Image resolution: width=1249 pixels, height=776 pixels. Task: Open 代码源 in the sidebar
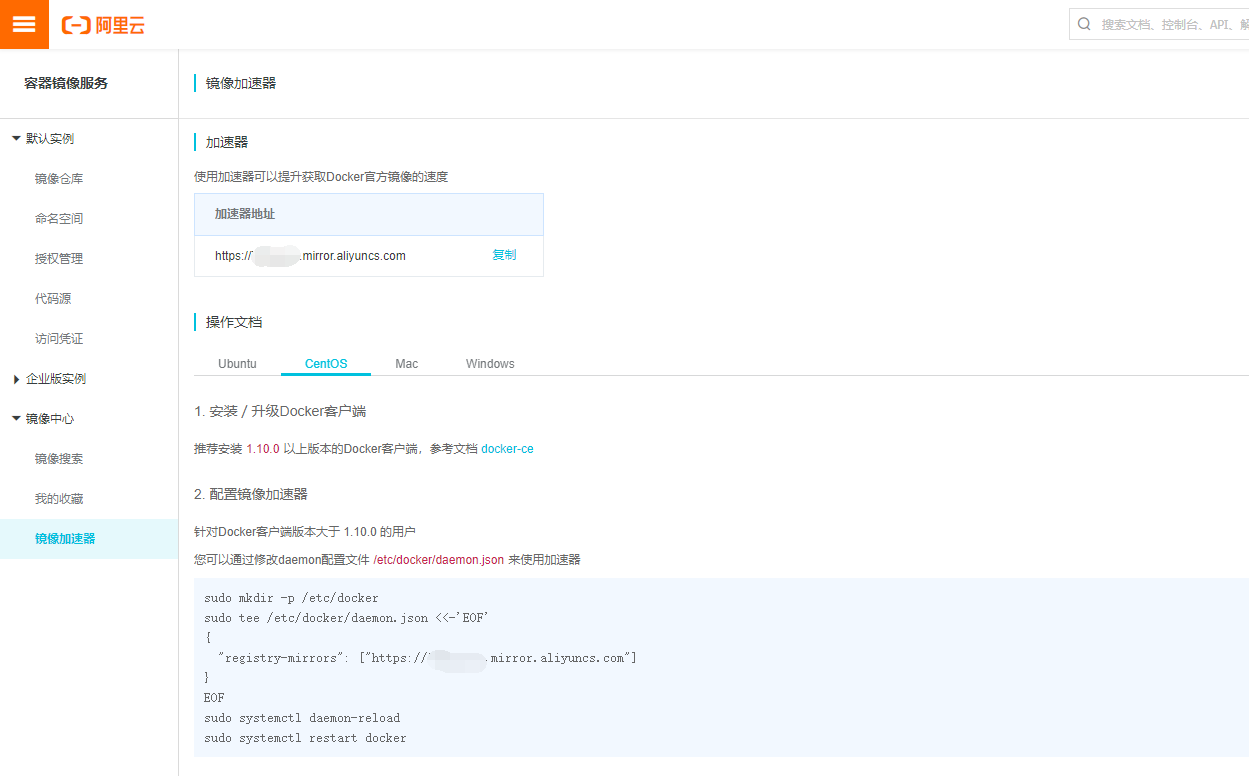(x=53, y=299)
